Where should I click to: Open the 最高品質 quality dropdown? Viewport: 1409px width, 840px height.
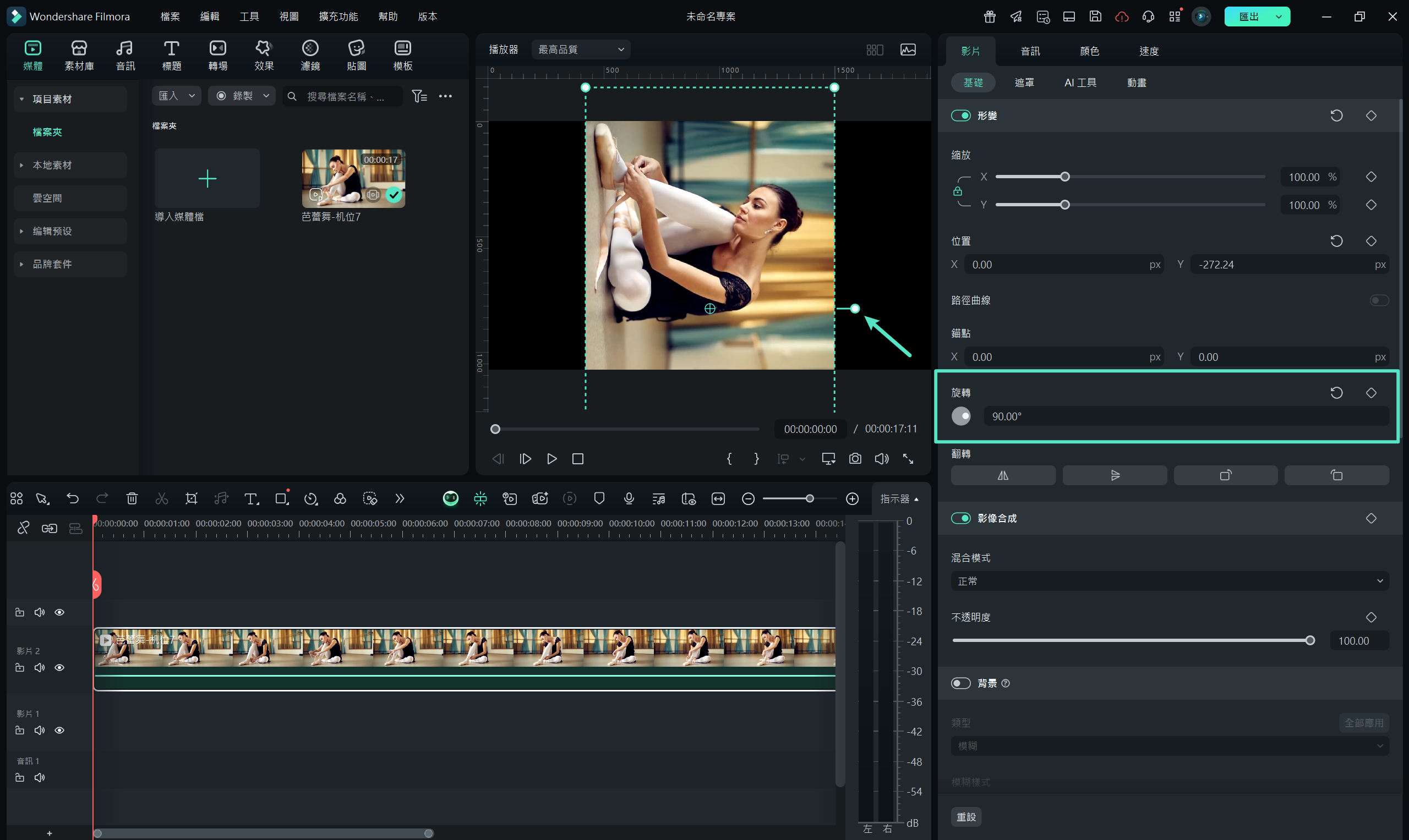[x=581, y=50]
